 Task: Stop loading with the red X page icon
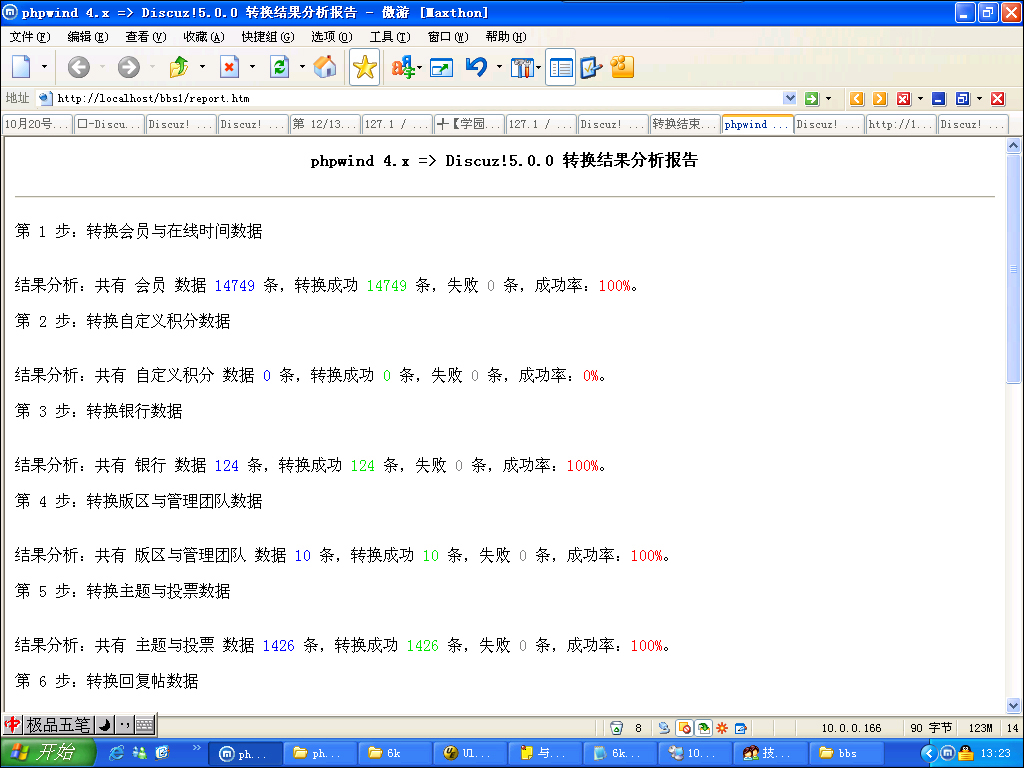229,67
